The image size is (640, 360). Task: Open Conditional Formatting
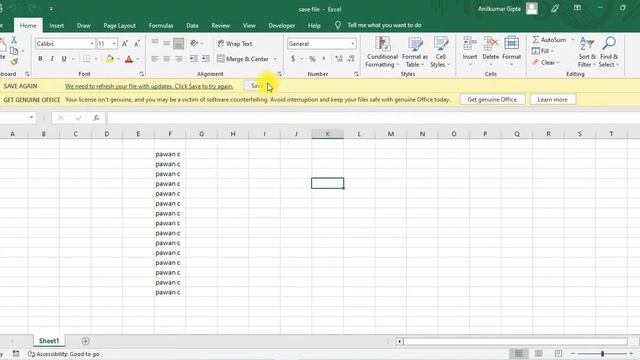[382, 52]
